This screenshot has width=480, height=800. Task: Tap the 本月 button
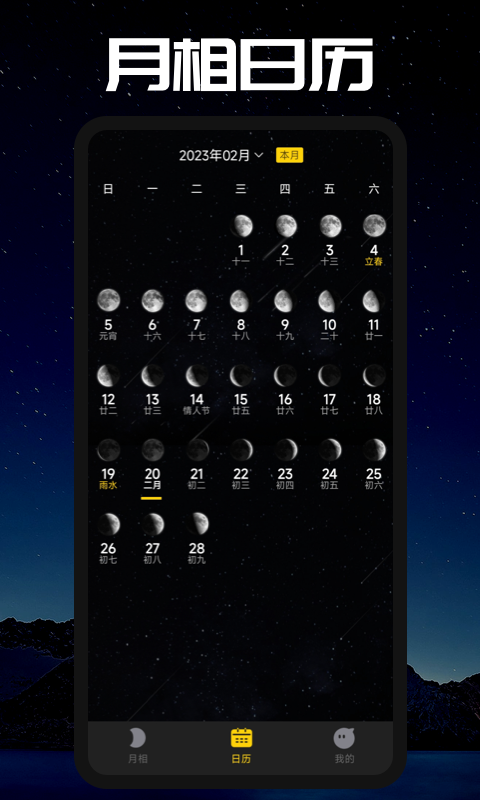290,156
